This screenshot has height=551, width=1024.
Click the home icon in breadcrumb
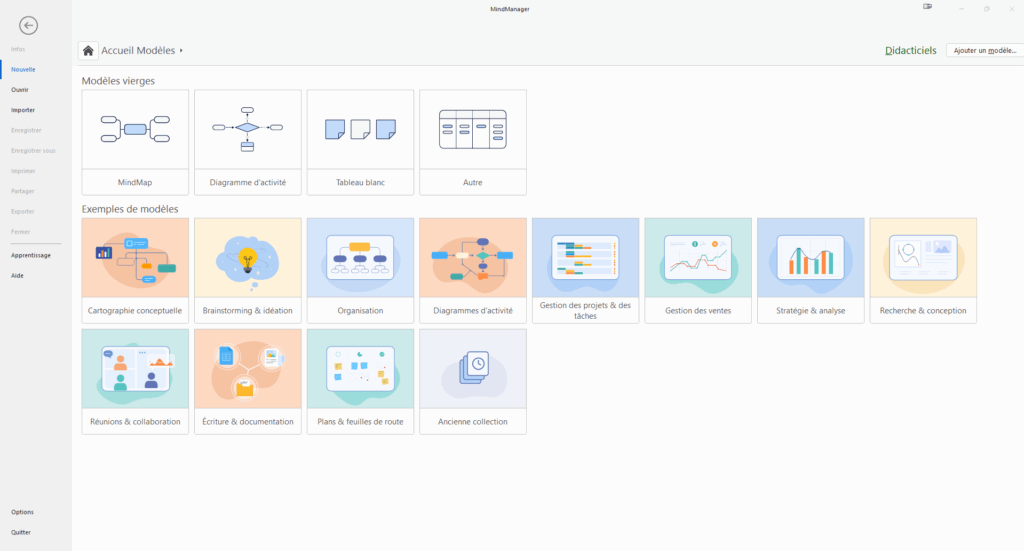89,50
